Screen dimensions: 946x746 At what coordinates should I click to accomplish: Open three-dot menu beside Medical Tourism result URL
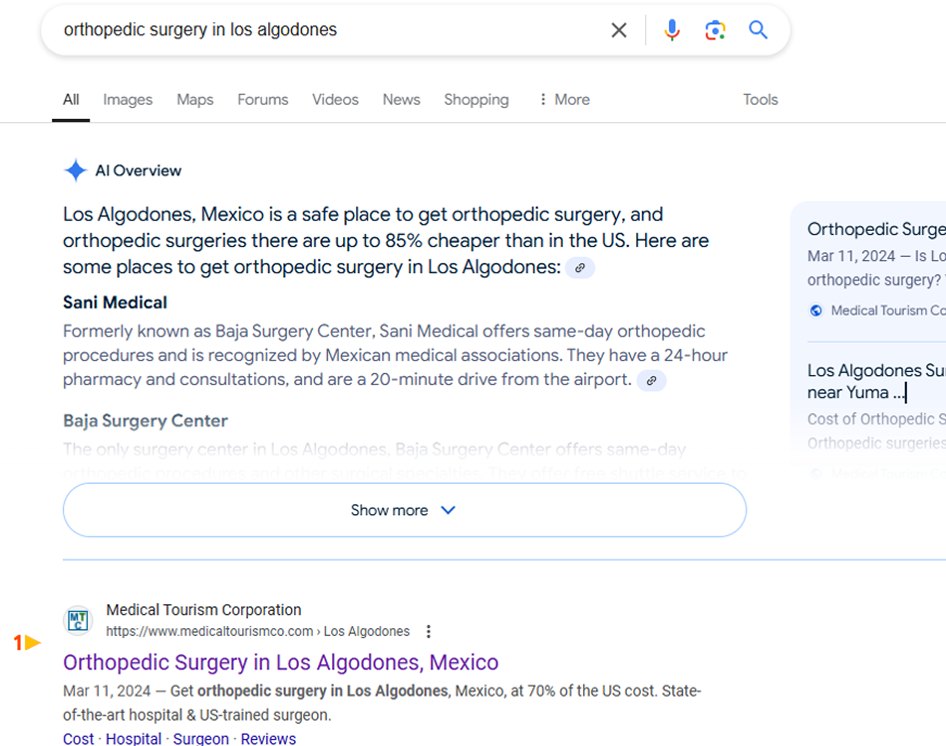pyautogui.click(x=429, y=631)
